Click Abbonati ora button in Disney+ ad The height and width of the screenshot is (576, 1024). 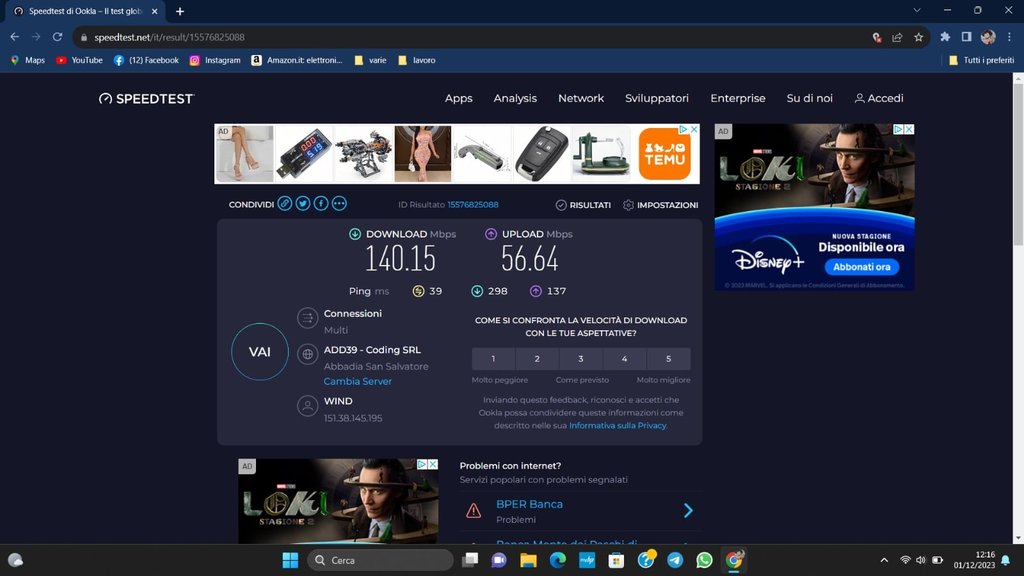[x=861, y=266]
